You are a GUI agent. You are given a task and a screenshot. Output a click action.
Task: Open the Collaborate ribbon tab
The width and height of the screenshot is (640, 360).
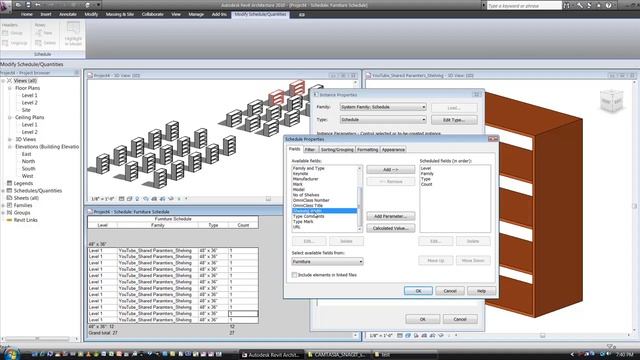(153, 14)
